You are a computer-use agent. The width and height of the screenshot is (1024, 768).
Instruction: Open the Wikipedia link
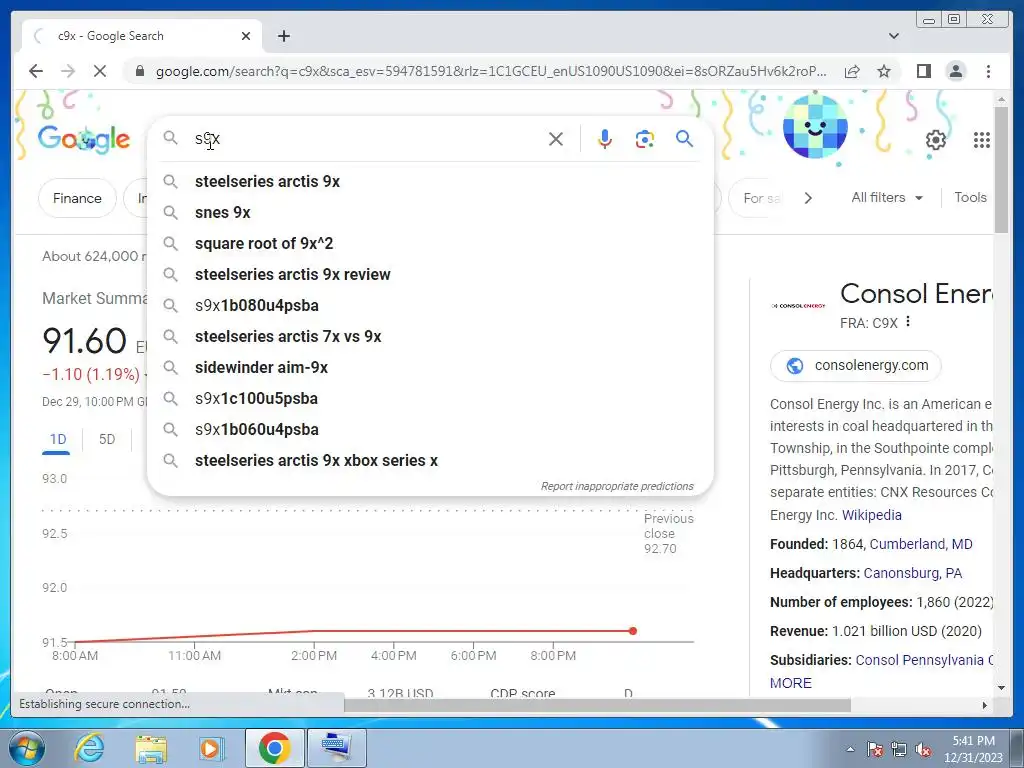click(x=872, y=515)
